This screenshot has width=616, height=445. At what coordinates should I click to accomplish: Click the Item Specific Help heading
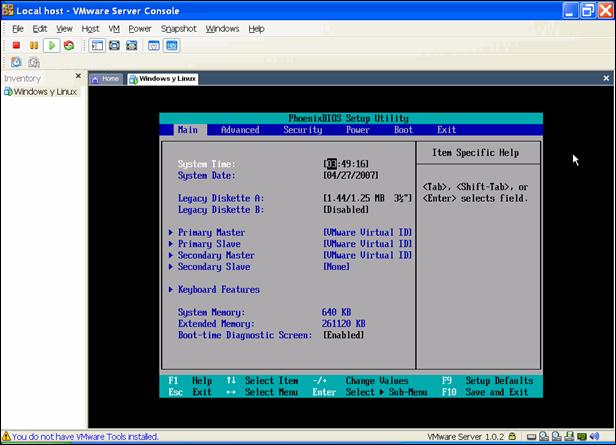[476, 153]
